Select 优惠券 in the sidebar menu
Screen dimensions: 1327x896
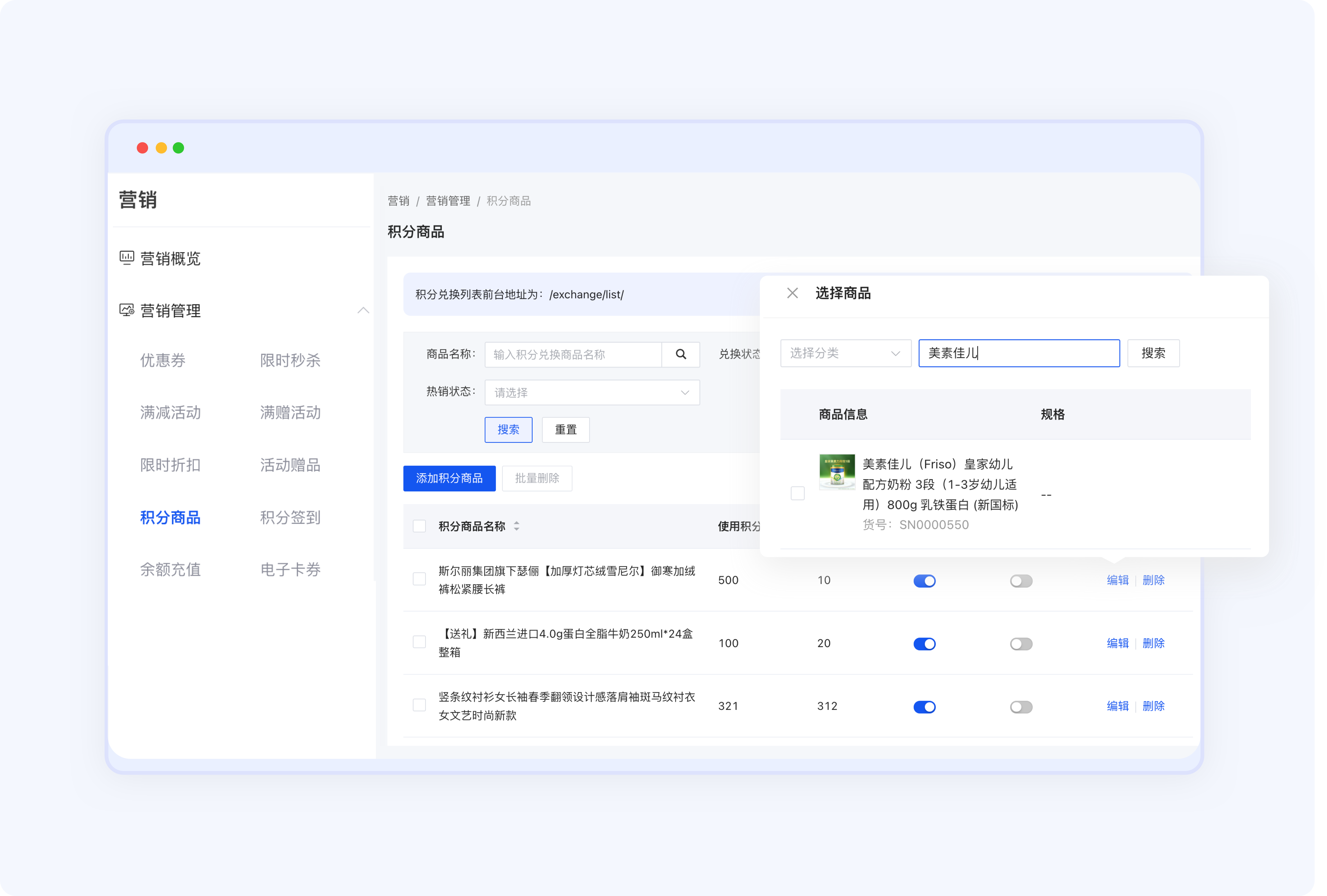point(162,360)
